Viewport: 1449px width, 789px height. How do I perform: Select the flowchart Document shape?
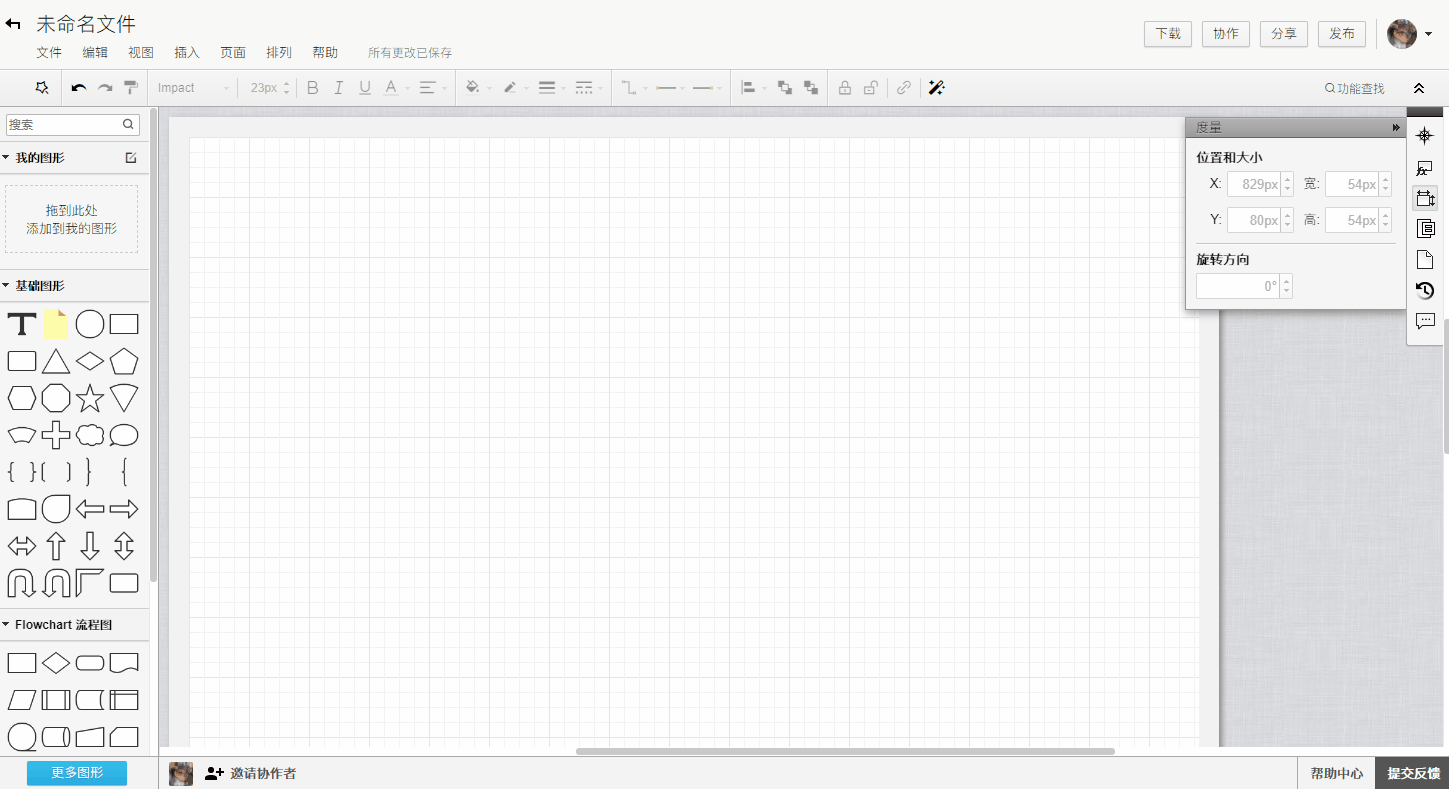[x=124, y=662]
